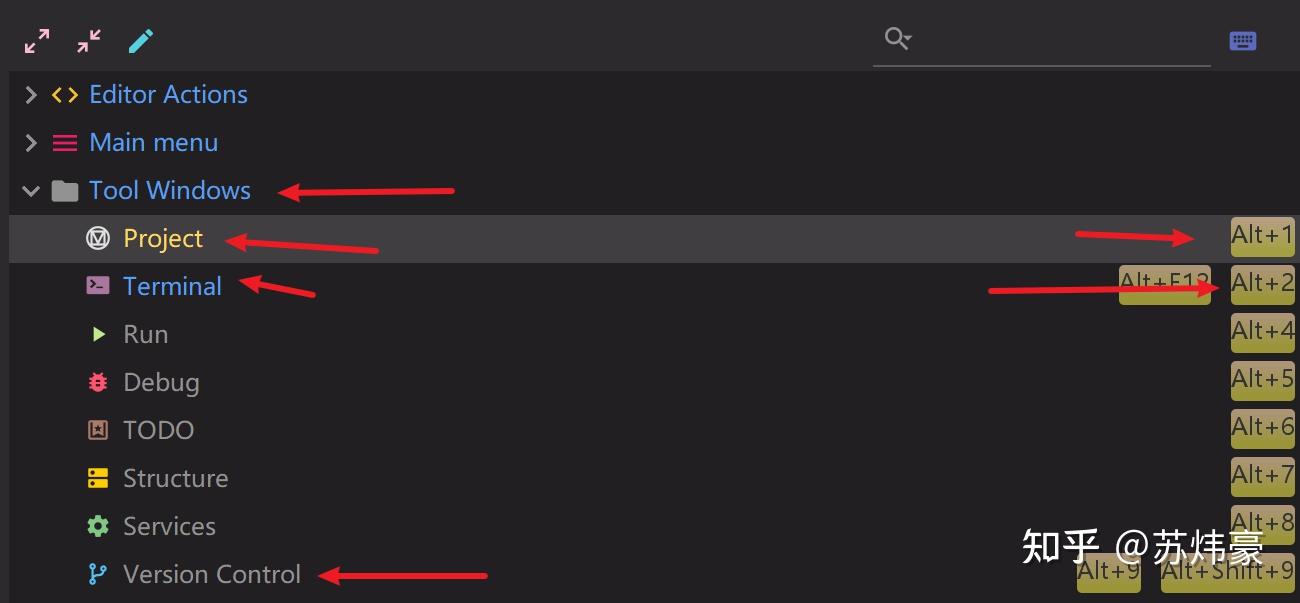Viewport: 1300px width, 603px height.
Task: Click the Expand All icon
Action: [x=37, y=41]
